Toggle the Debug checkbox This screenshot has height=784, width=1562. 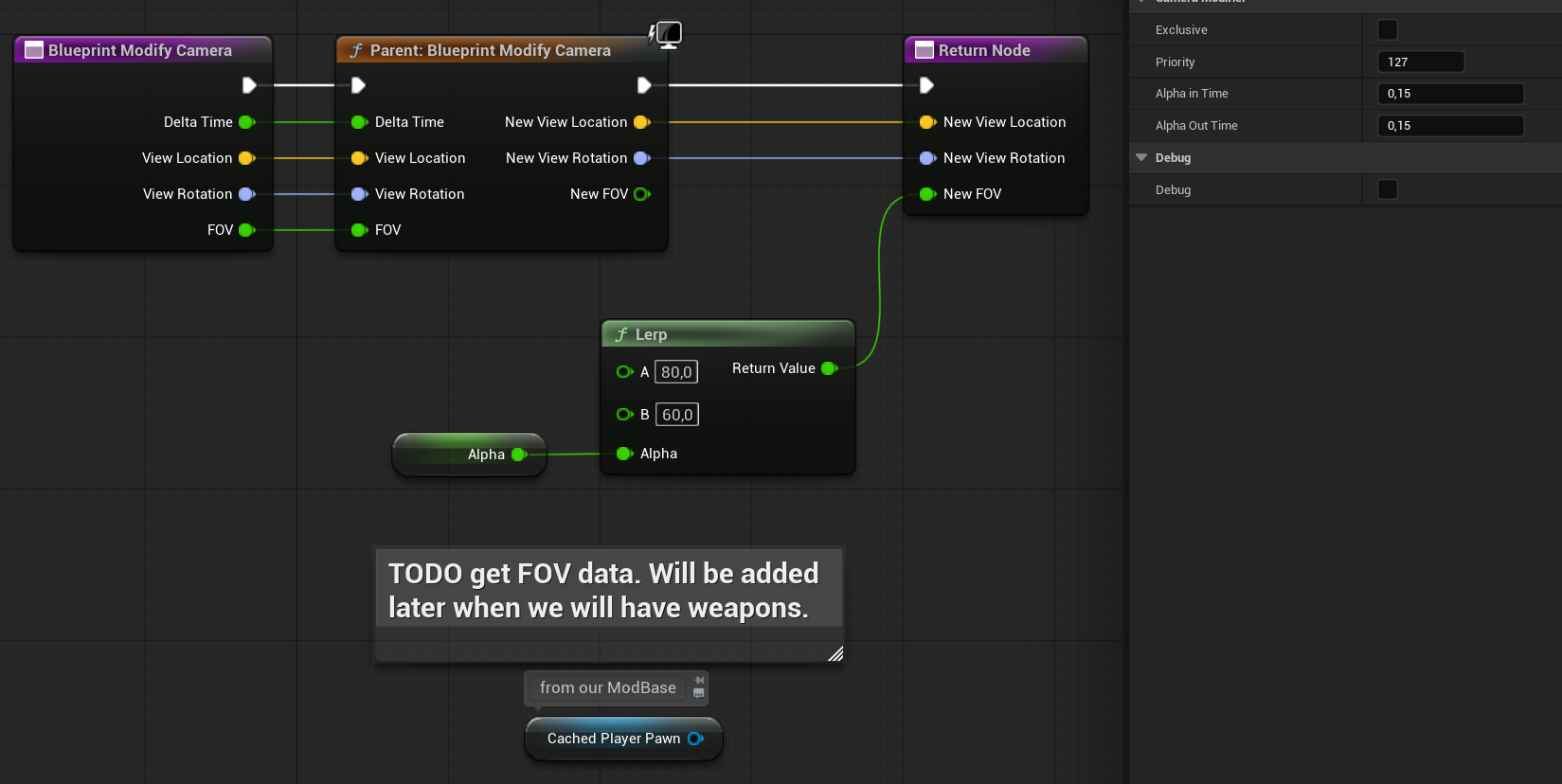pyautogui.click(x=1387, y=189)
